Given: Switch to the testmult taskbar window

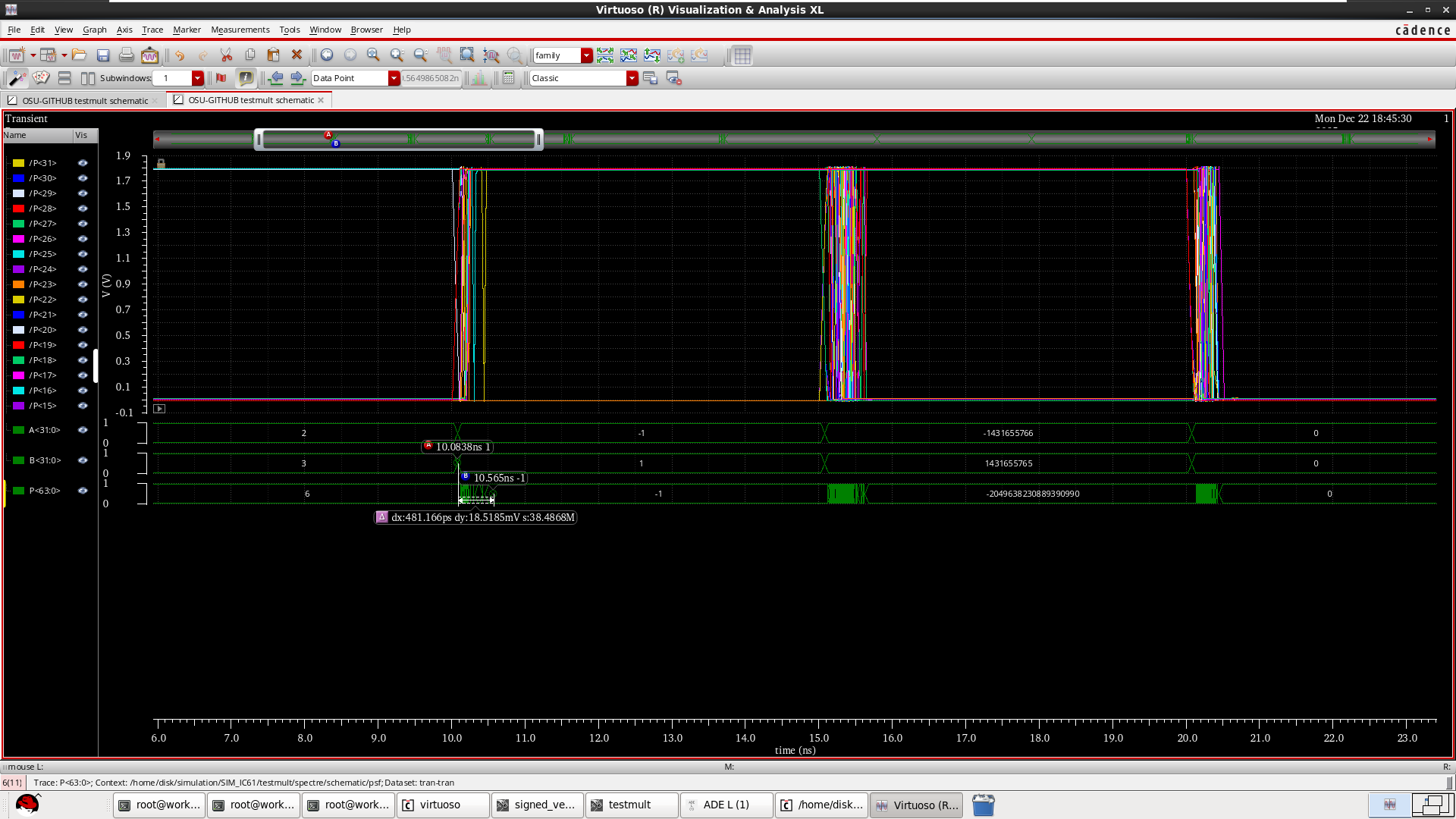Looking at the screenshot, I should coord(631,805).
